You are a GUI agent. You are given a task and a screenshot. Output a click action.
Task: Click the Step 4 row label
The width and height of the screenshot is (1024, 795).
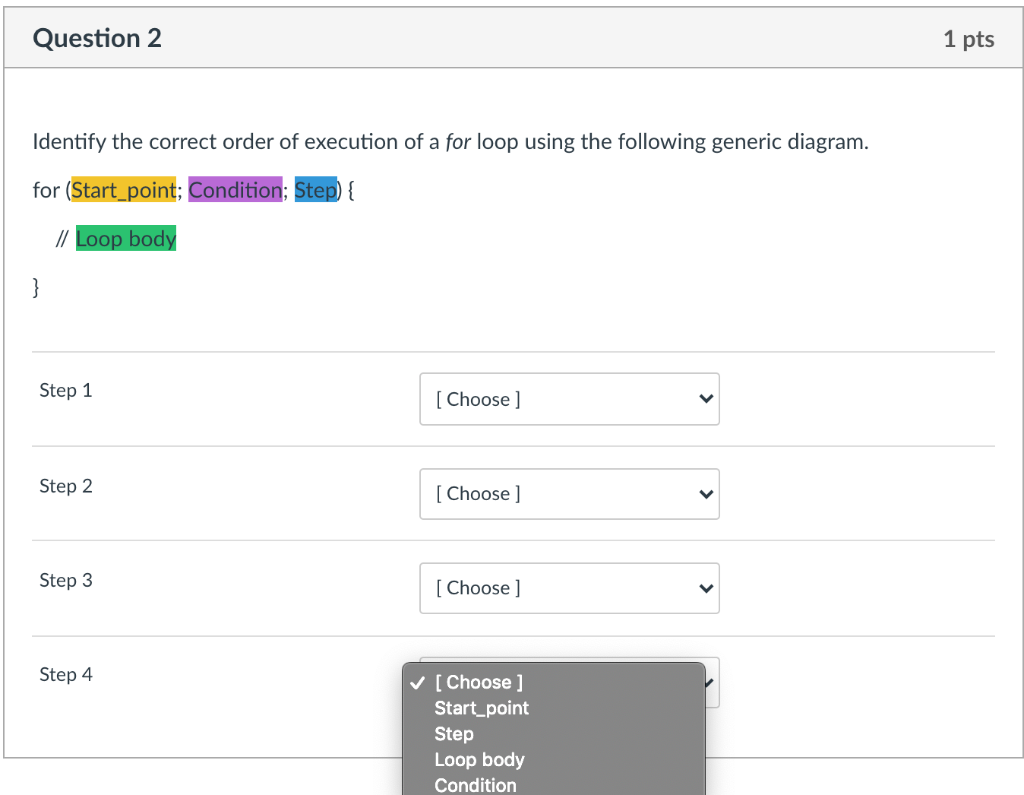pyautogui.click(x=66, y=674)
